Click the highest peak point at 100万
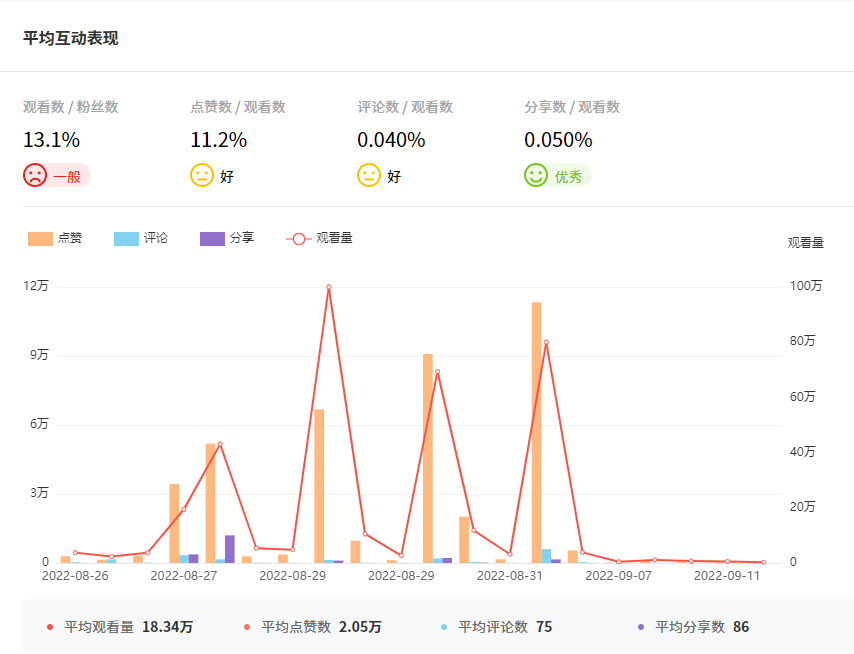854x654 pixels. point(328,287)
